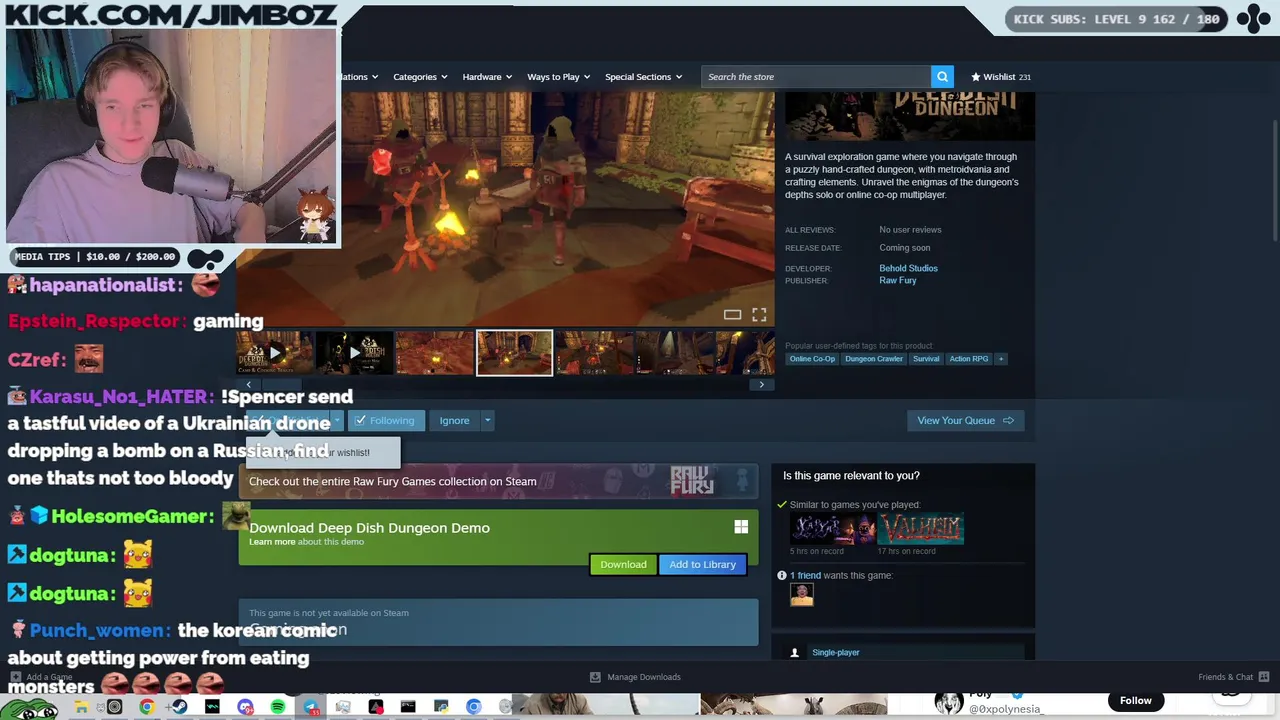This screenshot has width=1280, height=720.
Task: Open the Python icon on the taskbar
Action: click(x=441, y=707)
